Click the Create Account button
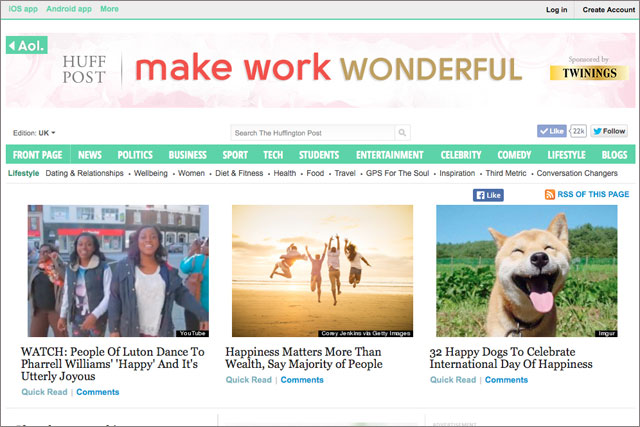Viewport: 640px width, 427px height. pos(609,9)
